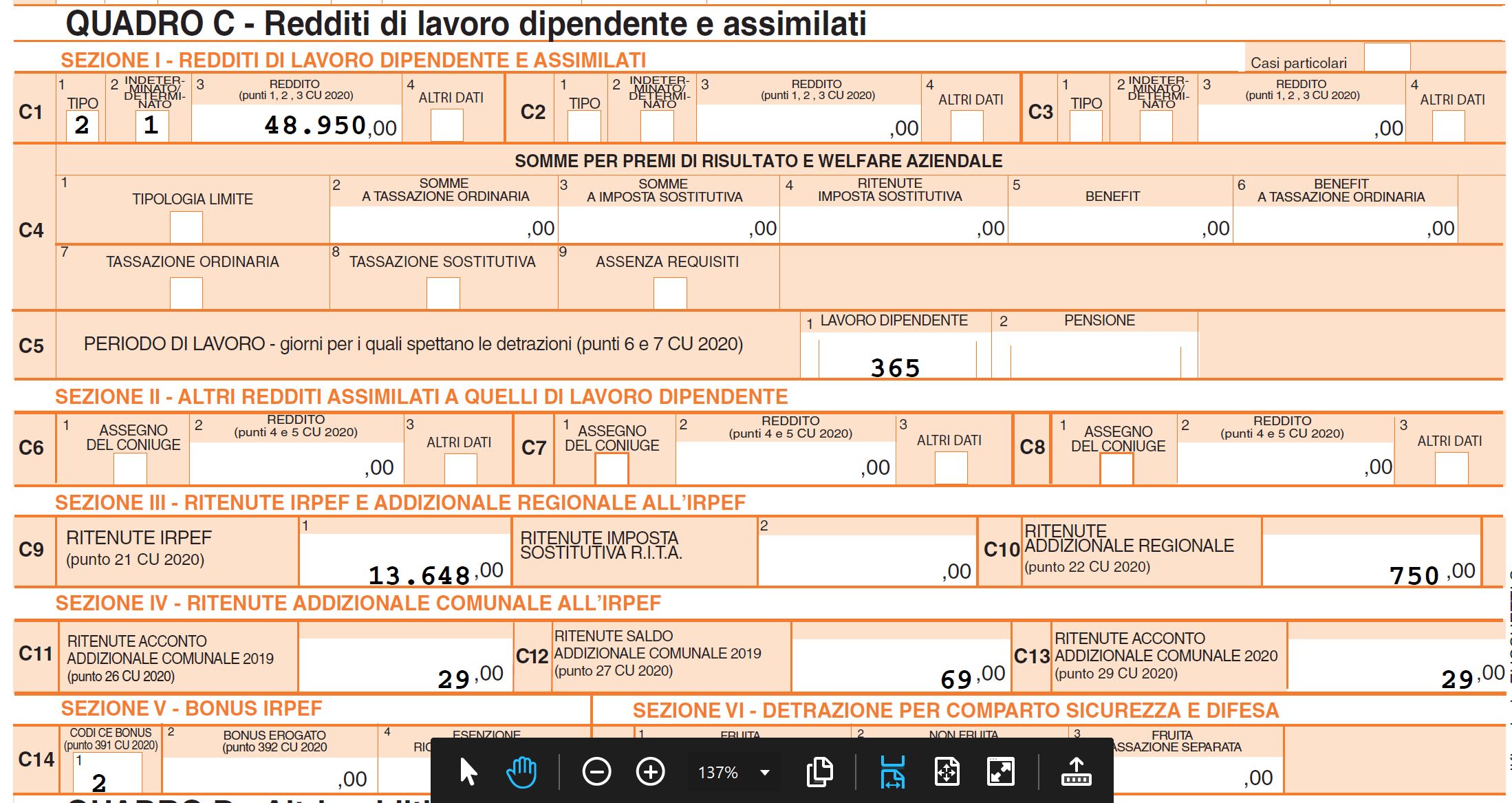This screenshot has height=803, width=1512.
Task: Click the C14 Bonus erogato amount field
Action: pos(270,775)
